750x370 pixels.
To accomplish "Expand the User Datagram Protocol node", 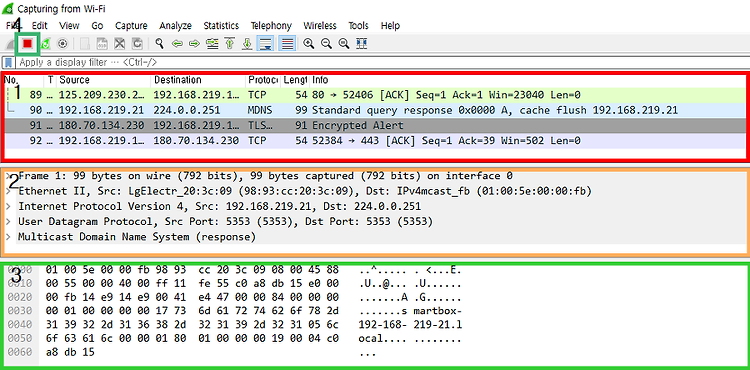I will (8, 222).
